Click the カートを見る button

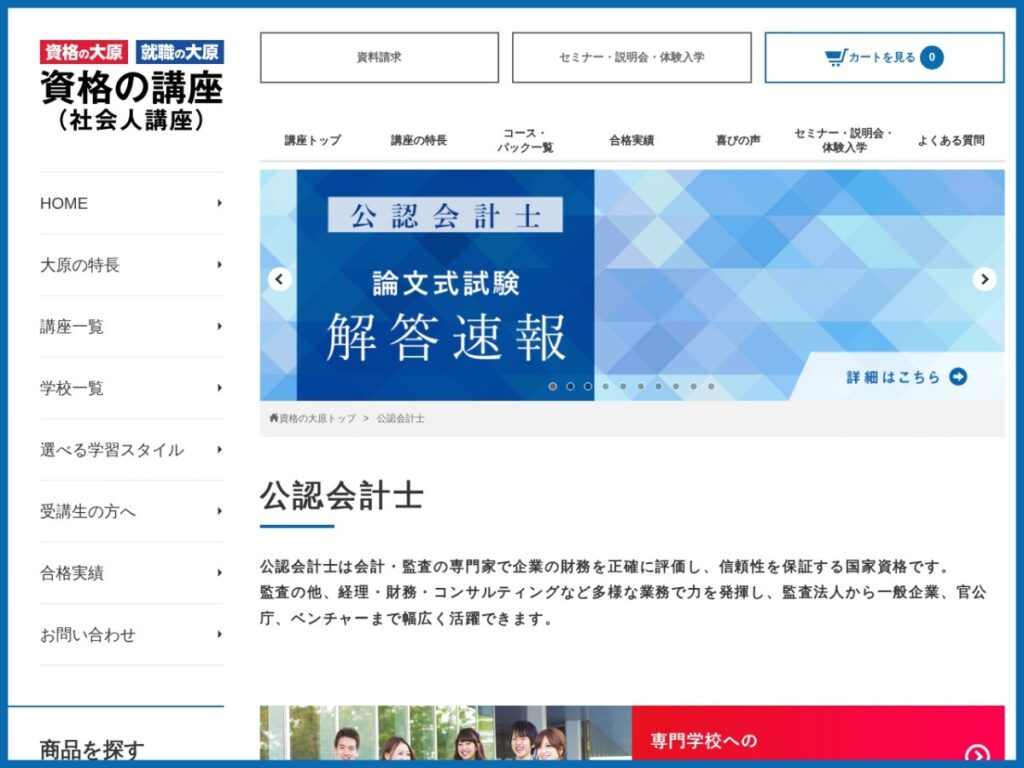point(884,57)
